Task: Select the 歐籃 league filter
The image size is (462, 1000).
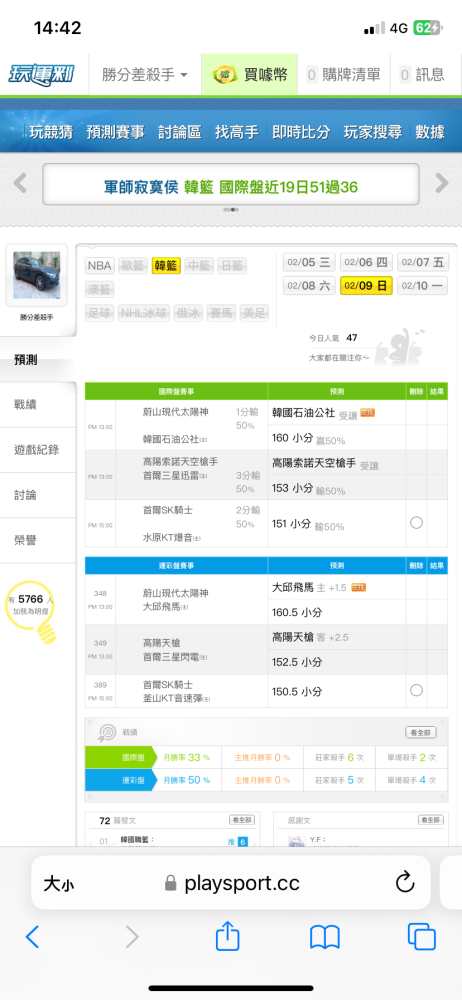Action: point(133,266)
